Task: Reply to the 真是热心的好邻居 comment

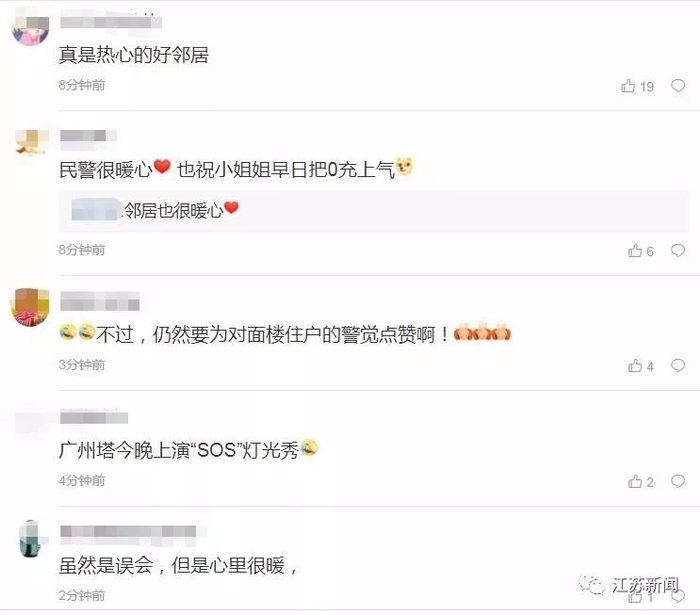Action: pyautogui.click(x=678, y=85)
